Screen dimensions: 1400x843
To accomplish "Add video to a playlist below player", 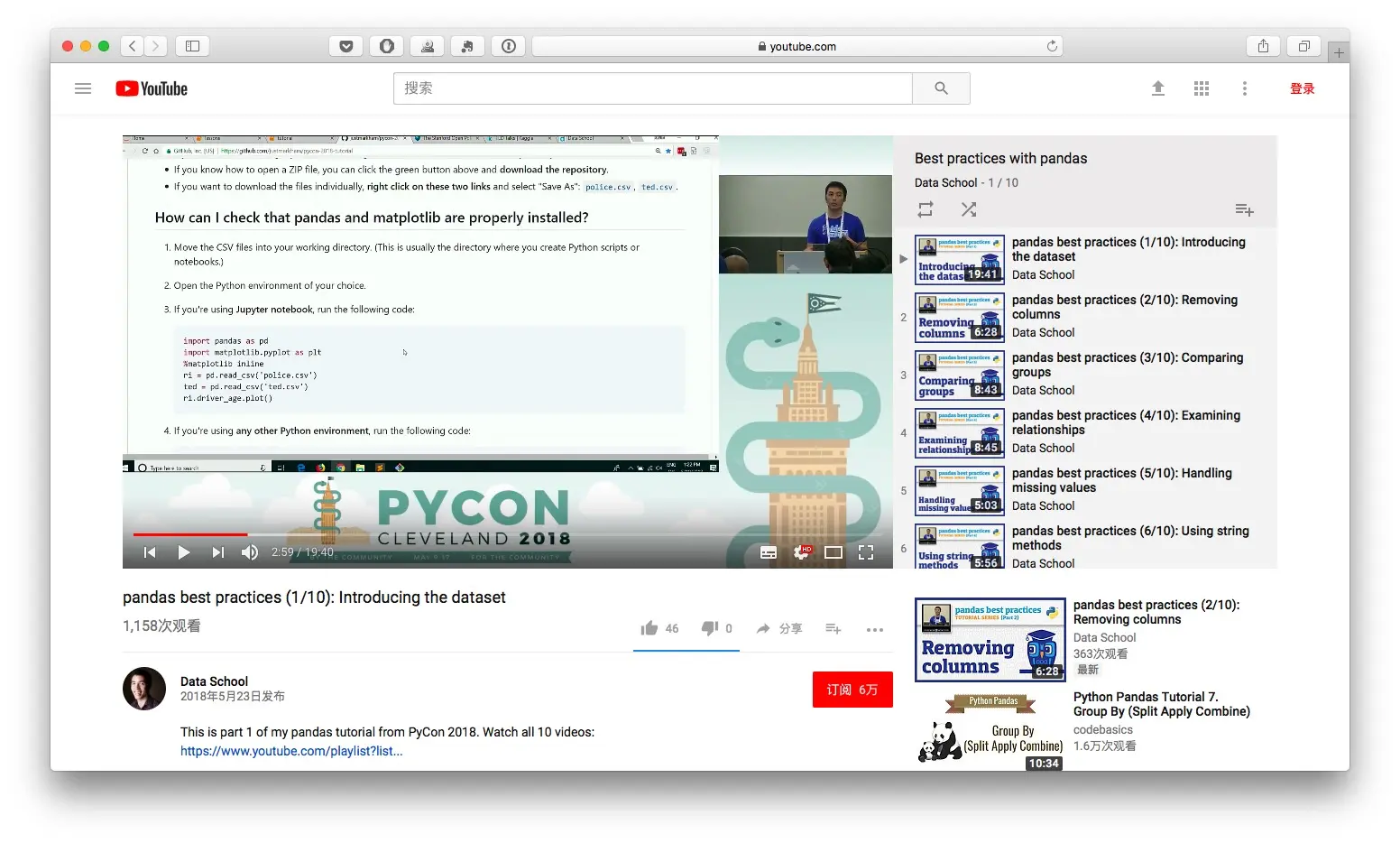I will point(834,628).
